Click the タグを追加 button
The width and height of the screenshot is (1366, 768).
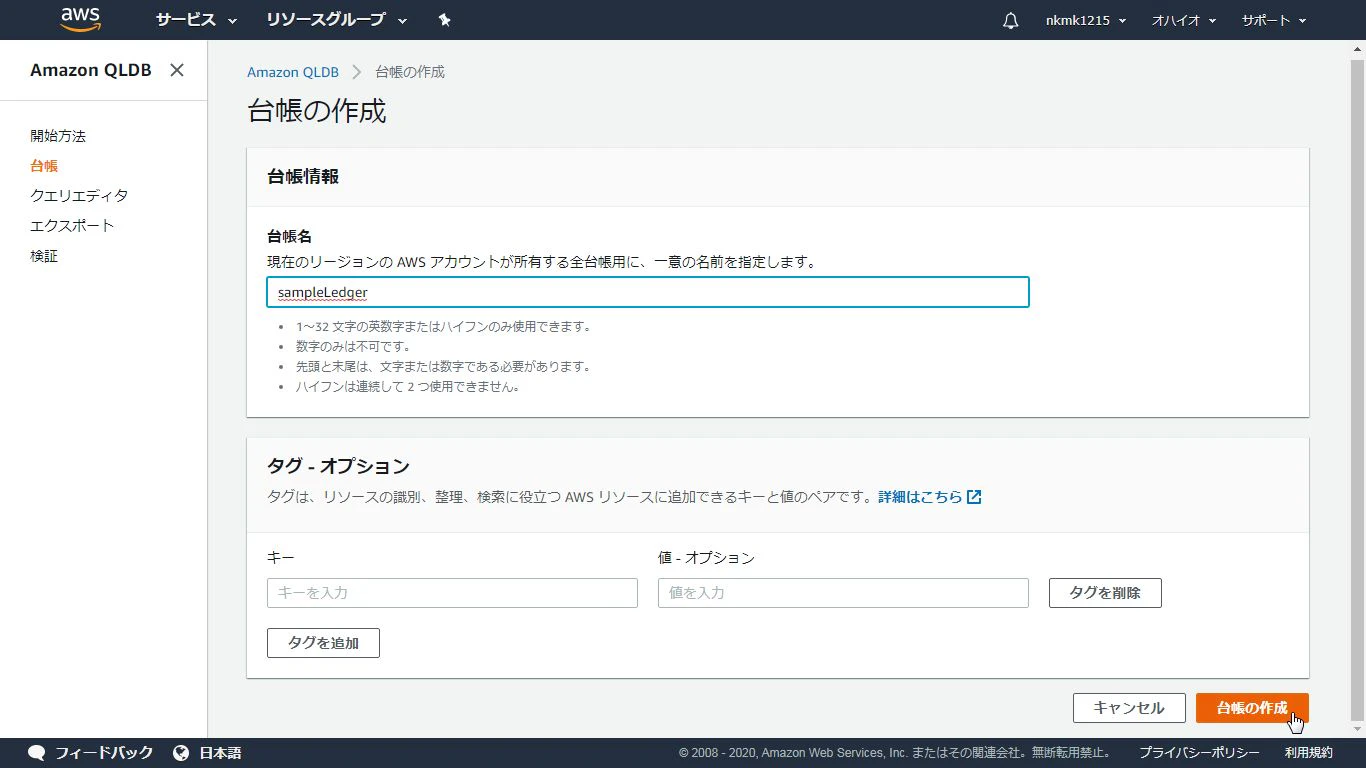[323, 643]
